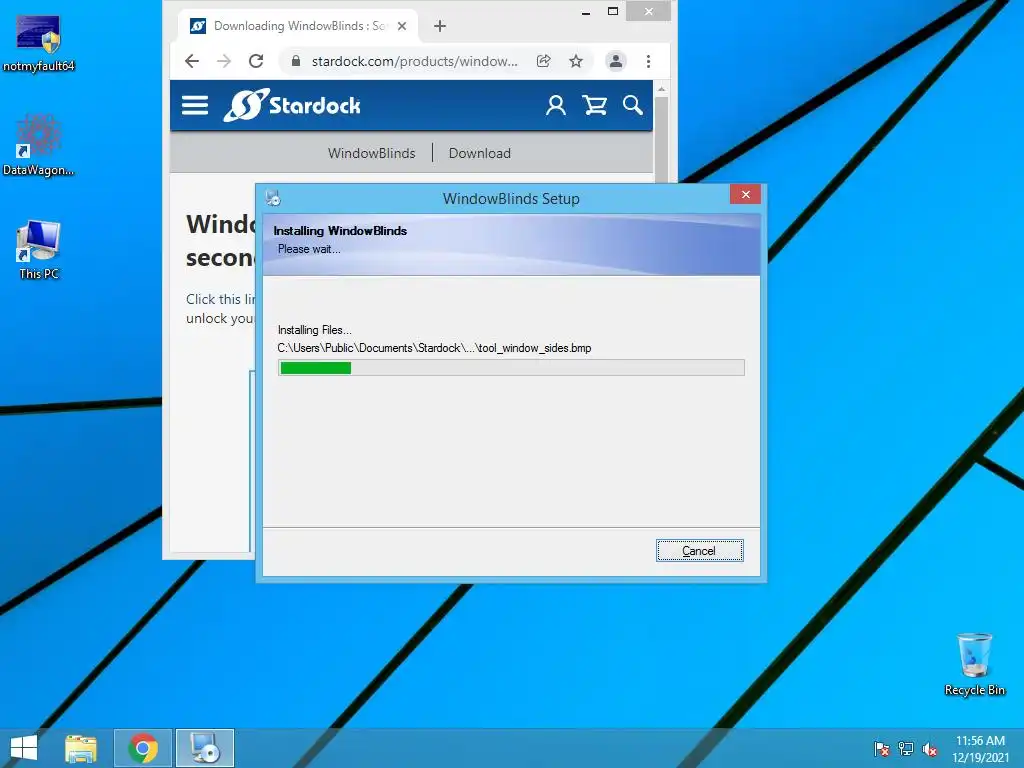1024x768 pixels.
Task: Click the WindowBlinds Setup title bar icon
Action: coord(274,198)
